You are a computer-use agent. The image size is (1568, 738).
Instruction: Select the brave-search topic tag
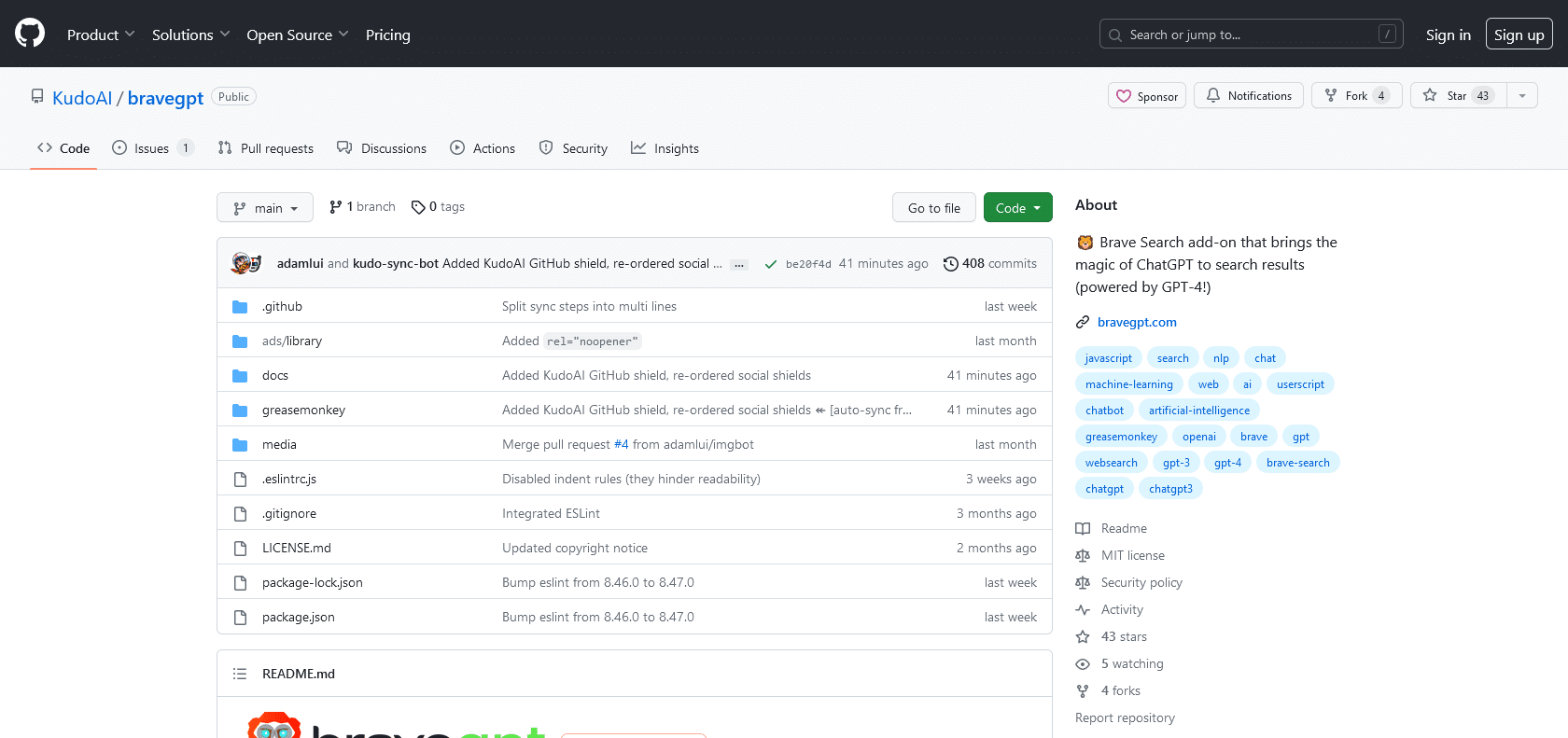click(1297, 463)
